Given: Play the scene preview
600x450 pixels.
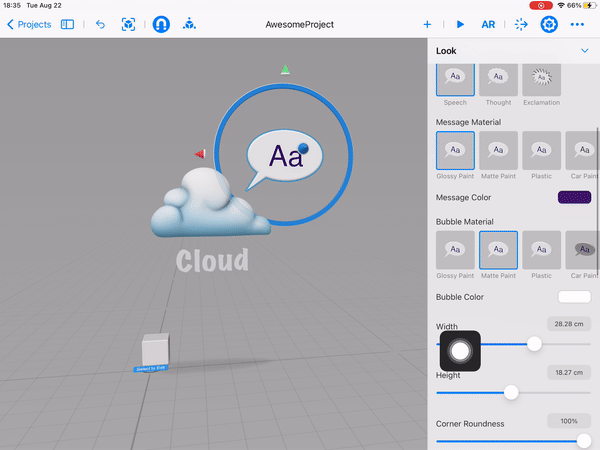Looking at the screenshot, I should pyautogui.click(x=460, y=24).
